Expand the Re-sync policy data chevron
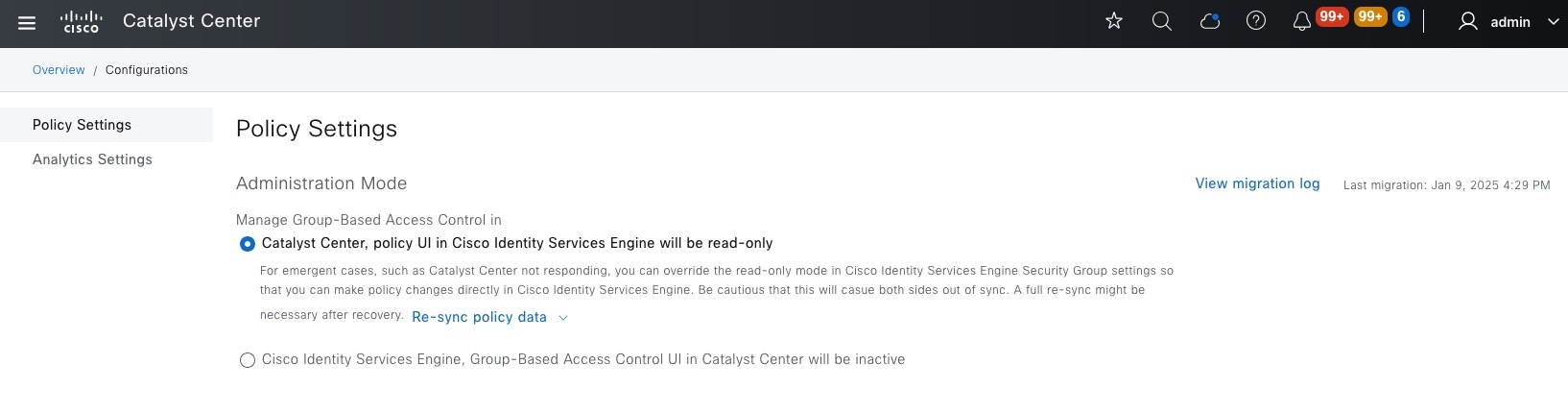This screenshot has height=413, width=1568. pyautogui.click(x=563, y=318)
